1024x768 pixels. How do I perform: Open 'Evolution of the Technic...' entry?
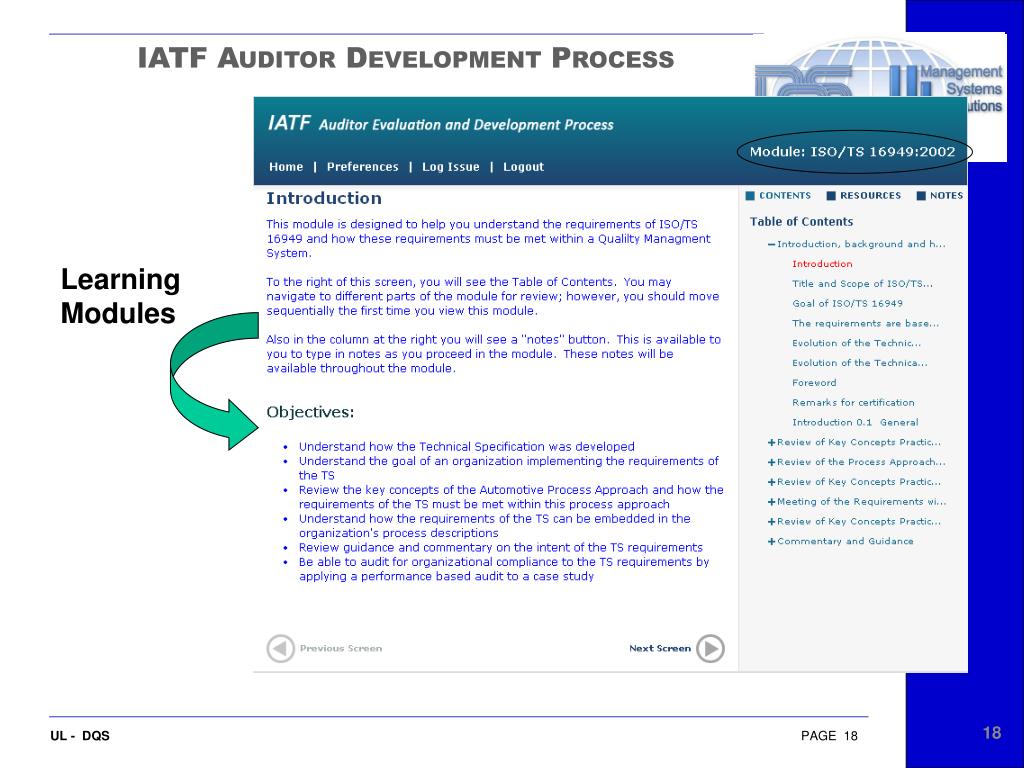pos(856,343)
